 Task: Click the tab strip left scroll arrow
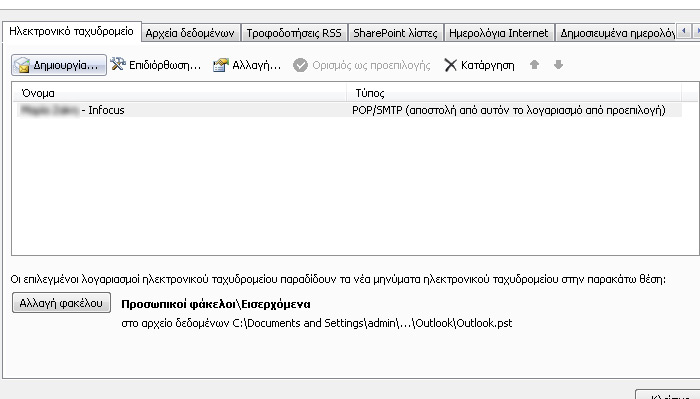683,31
